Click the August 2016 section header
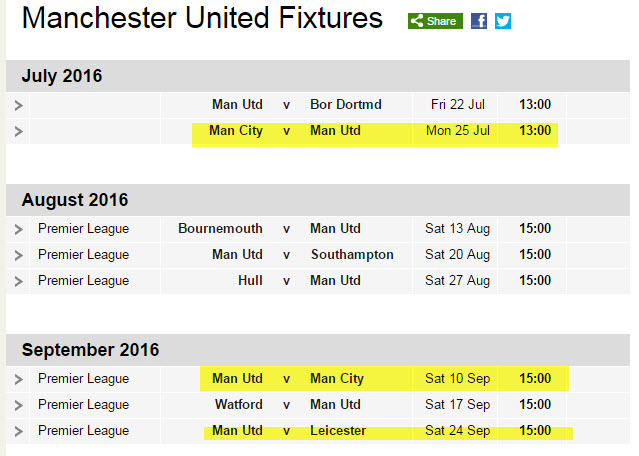Screen dimensions: 639x456 318,200
